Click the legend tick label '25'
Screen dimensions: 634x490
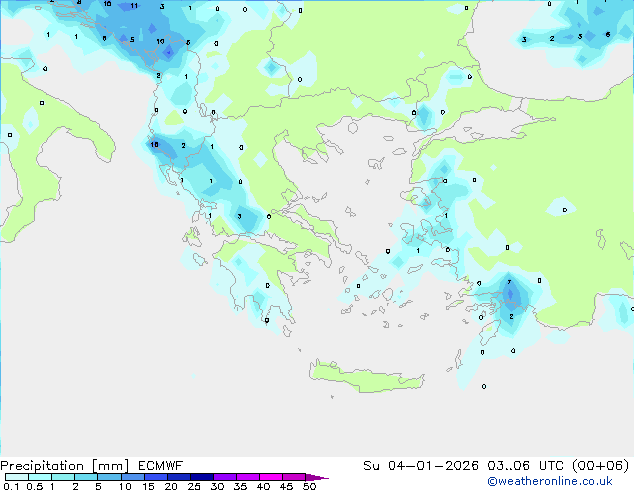[x=194, y=486]
